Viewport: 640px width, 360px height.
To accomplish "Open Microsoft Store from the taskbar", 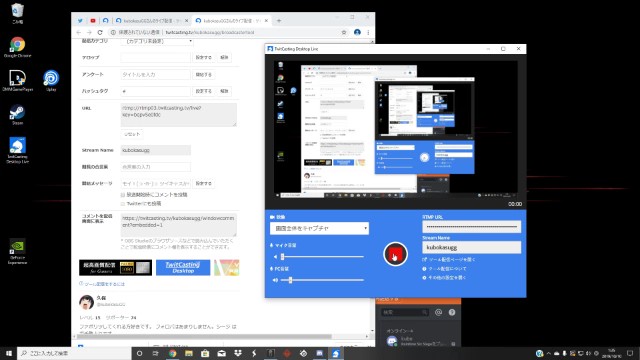I will [x=205, y=353].
